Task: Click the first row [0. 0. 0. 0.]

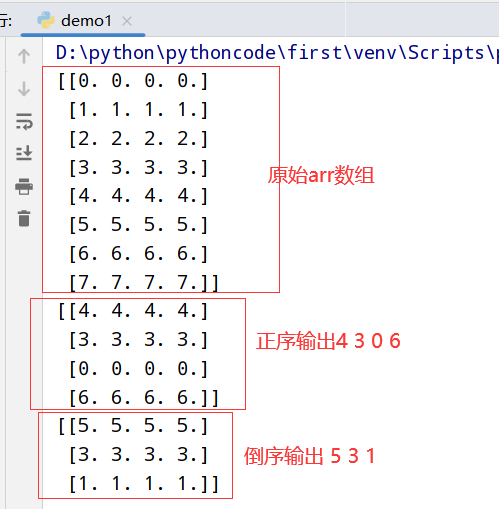Action: [133, 81]
